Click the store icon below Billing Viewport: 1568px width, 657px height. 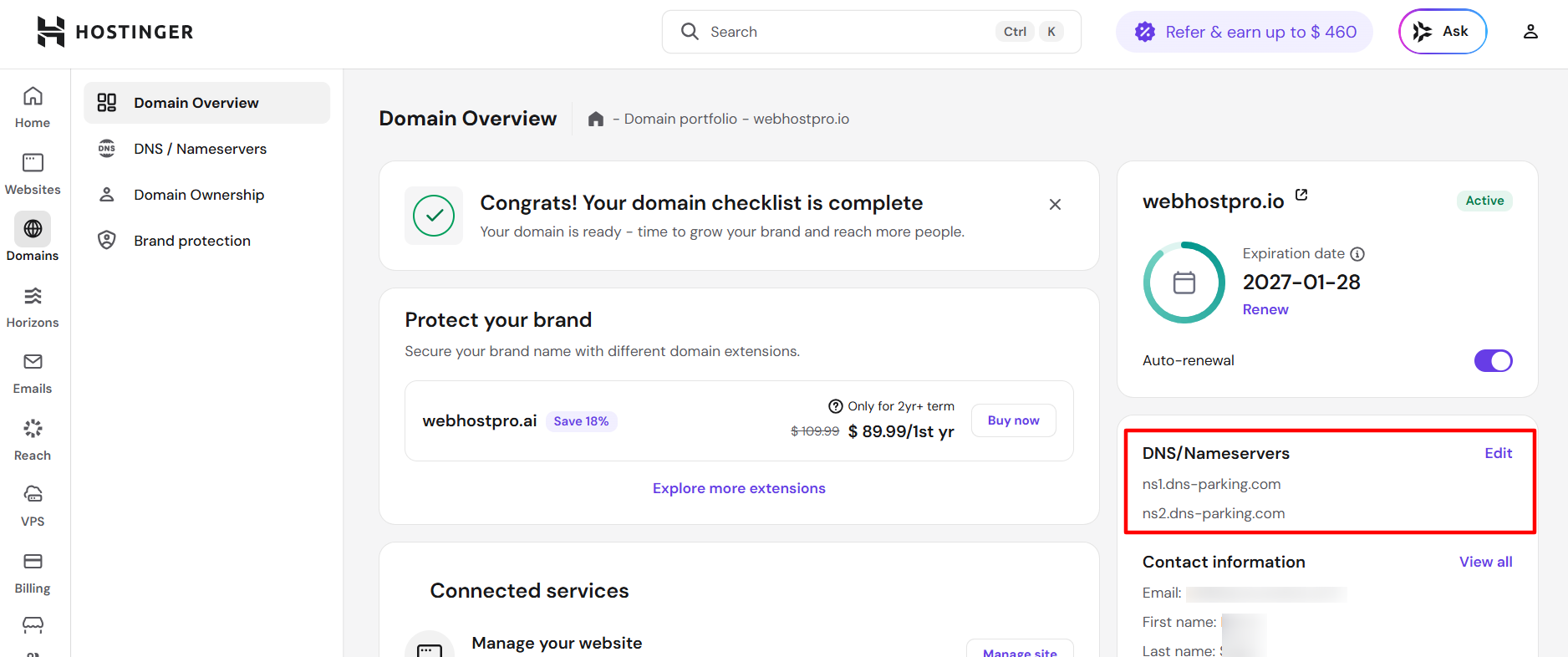pos(33,625)
